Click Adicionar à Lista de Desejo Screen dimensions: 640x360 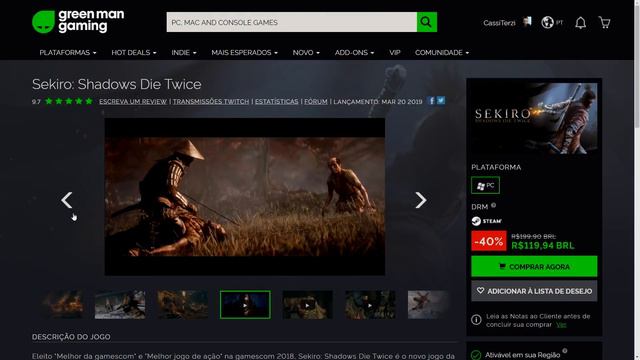tap(534, 291)
